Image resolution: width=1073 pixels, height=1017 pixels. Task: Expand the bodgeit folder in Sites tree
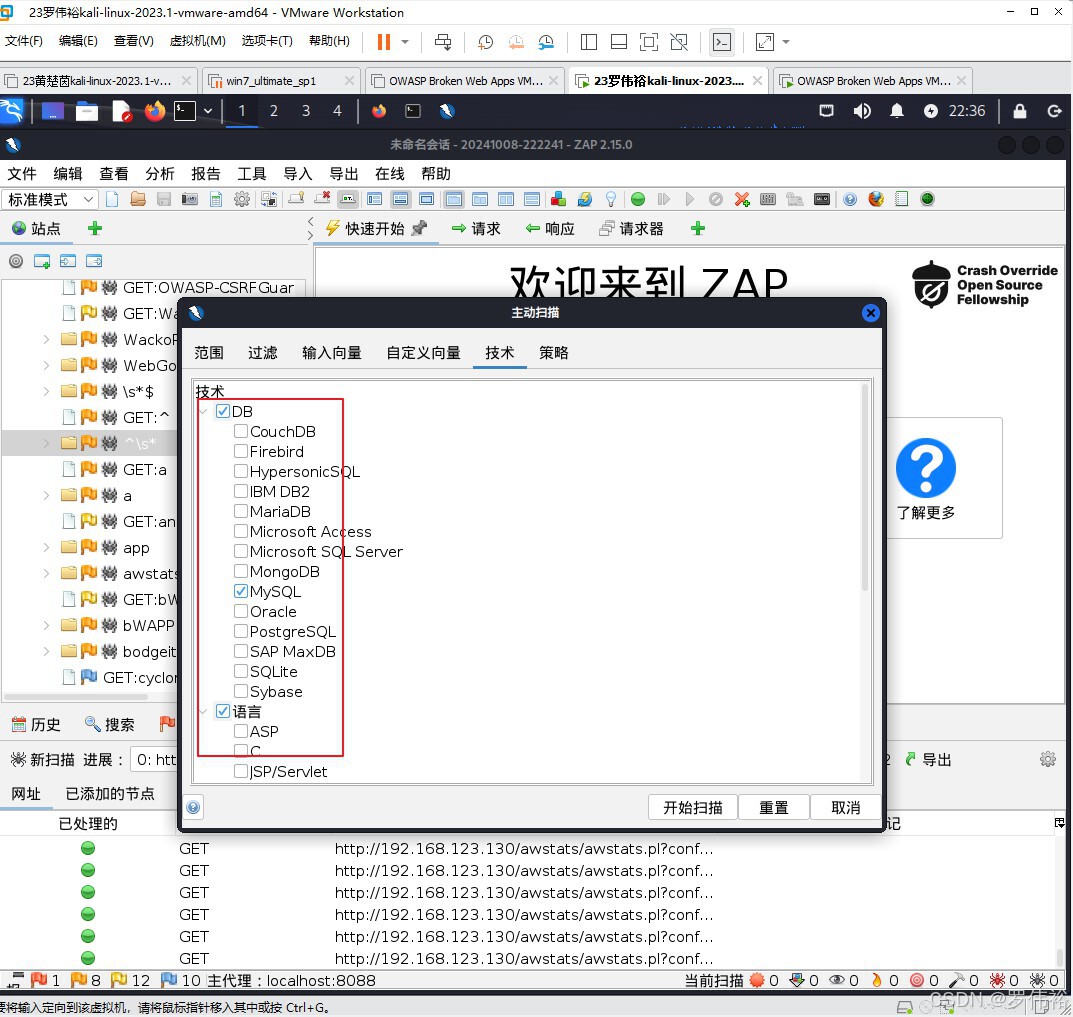[x=46, y=652]
